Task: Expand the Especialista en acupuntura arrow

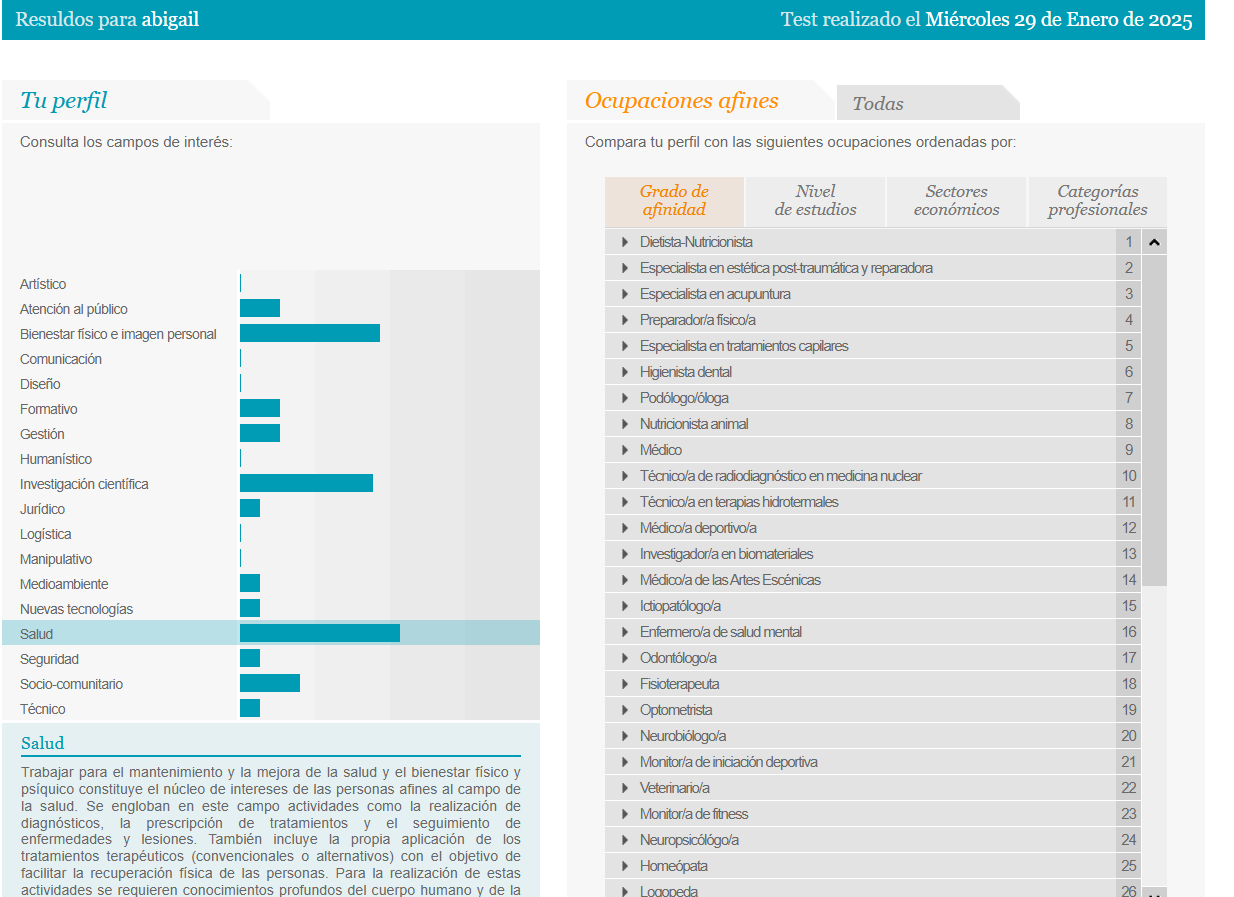Action: [625, 294]
